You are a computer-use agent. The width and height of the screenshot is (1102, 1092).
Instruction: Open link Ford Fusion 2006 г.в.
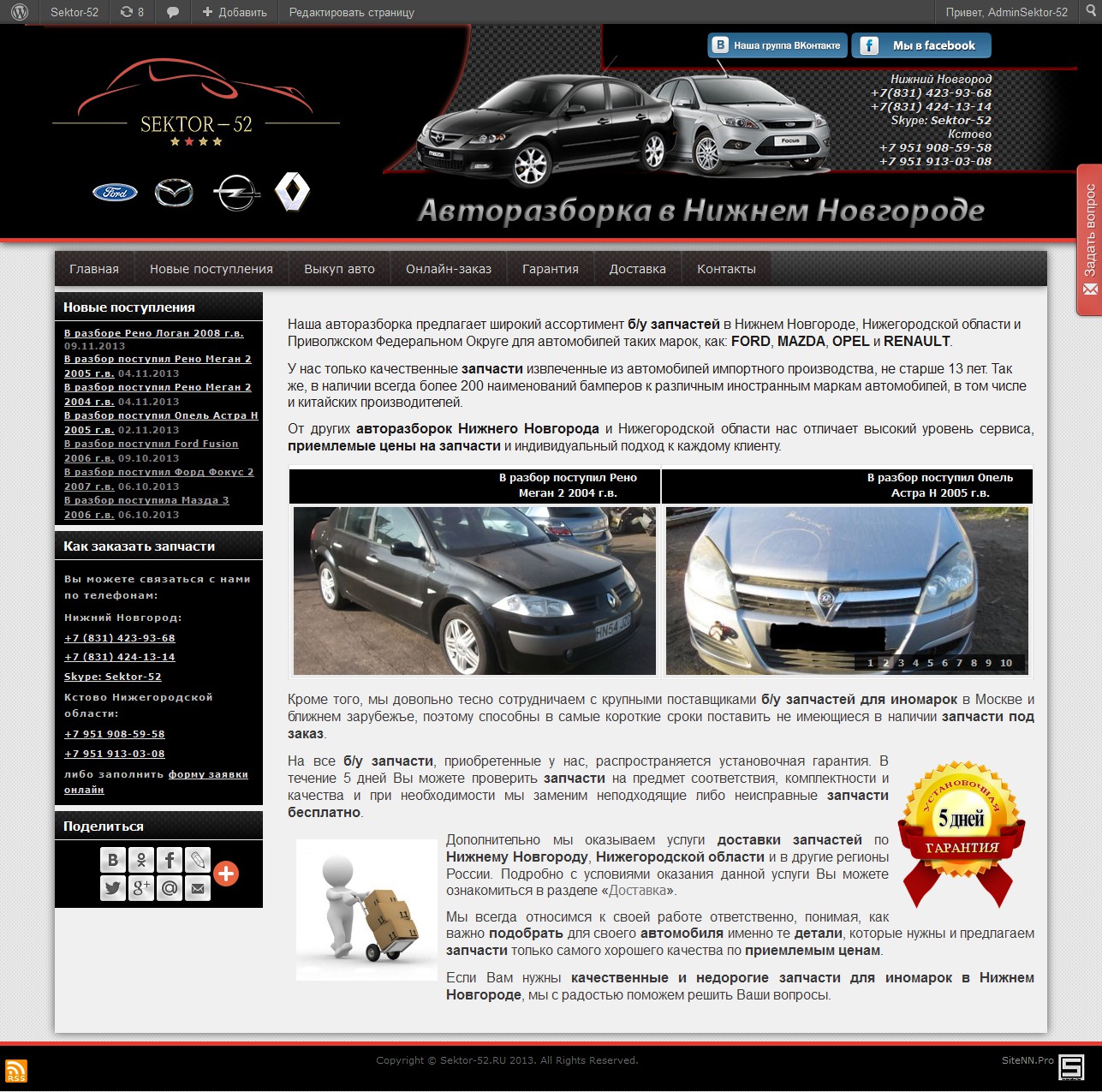pyautogui.click(x=152, y=451)
